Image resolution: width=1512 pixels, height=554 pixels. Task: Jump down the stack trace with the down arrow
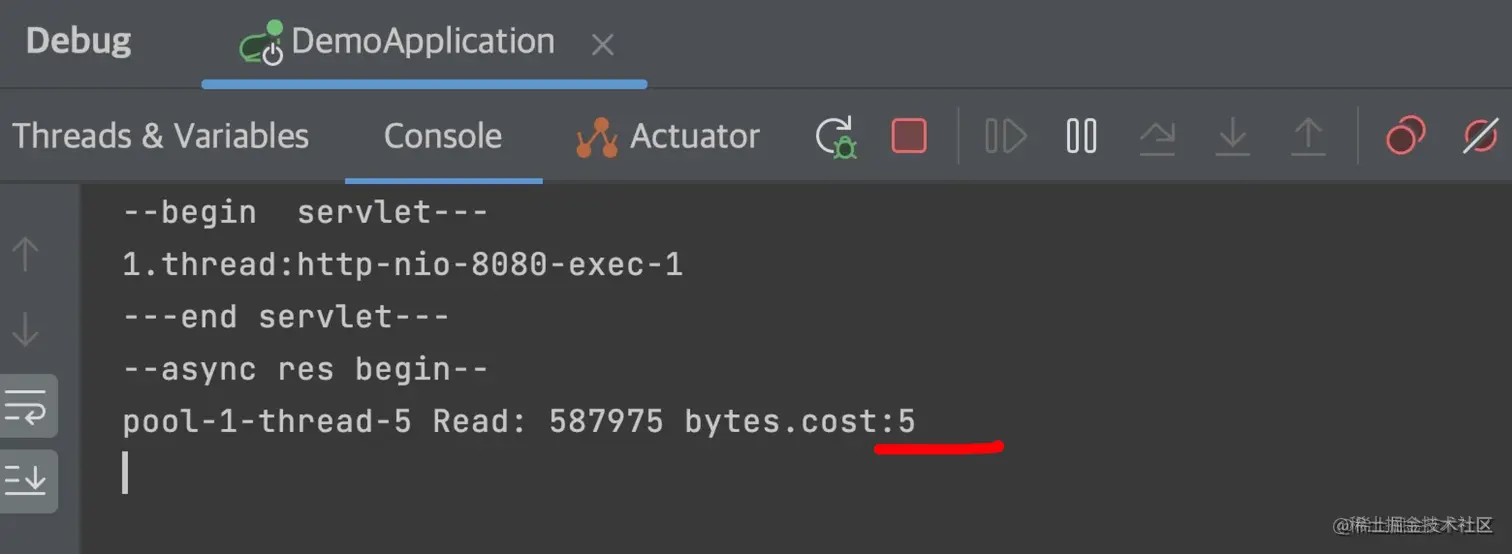(x=25, y=329)
